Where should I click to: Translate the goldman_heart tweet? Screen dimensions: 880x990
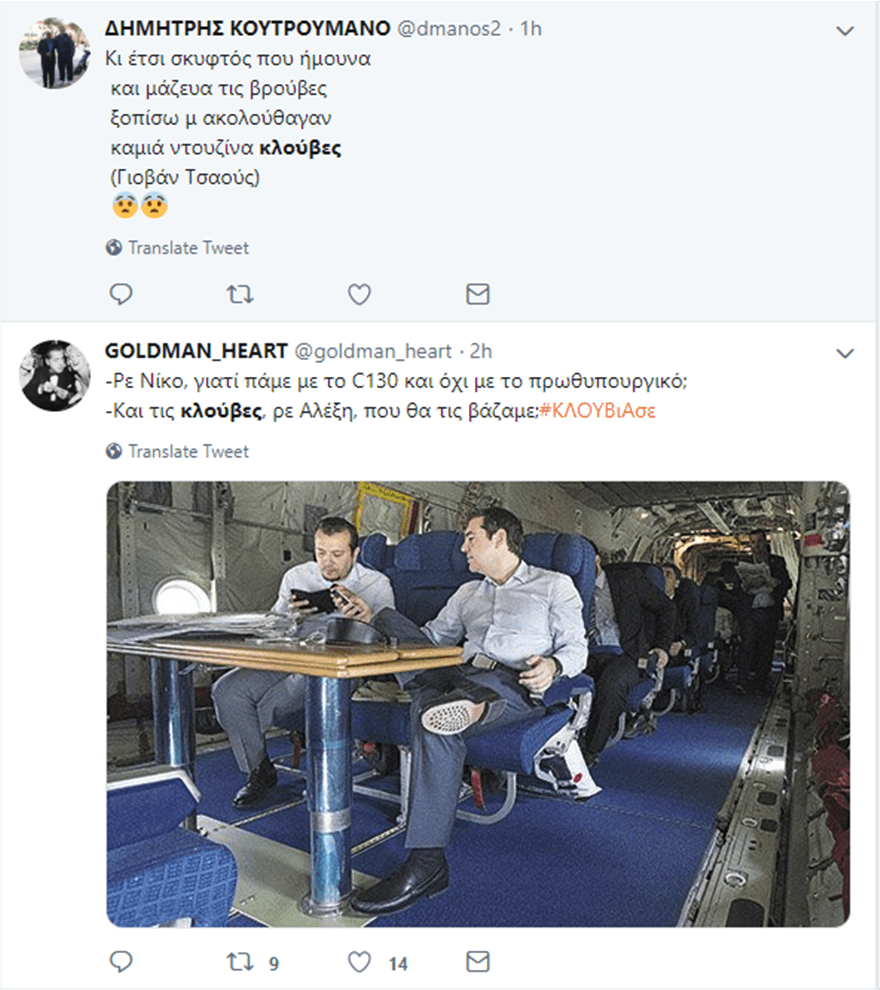click(x=188, y=451)
